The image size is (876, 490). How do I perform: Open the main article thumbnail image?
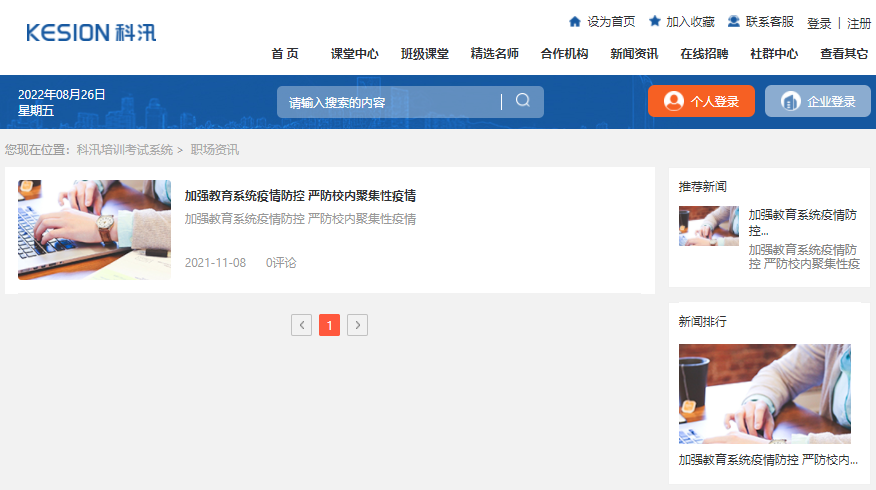(x=94, y=230)
